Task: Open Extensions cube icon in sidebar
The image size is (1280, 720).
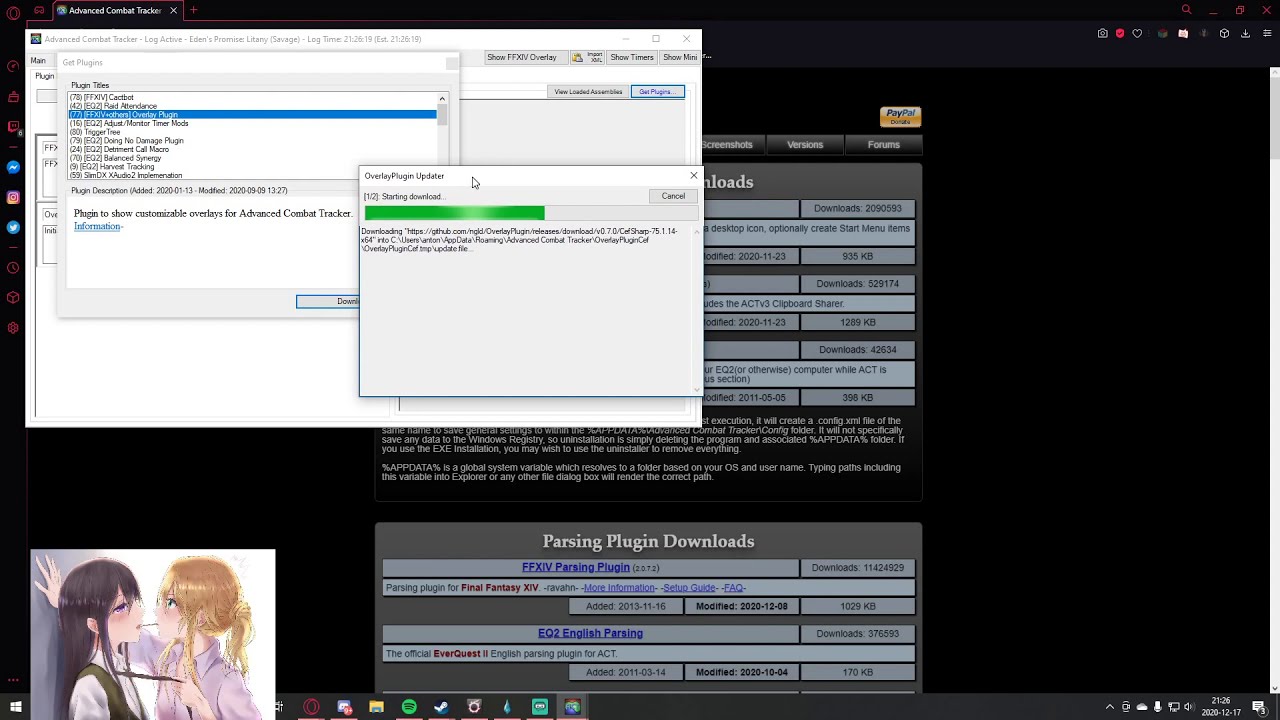Action: [13, 297]
